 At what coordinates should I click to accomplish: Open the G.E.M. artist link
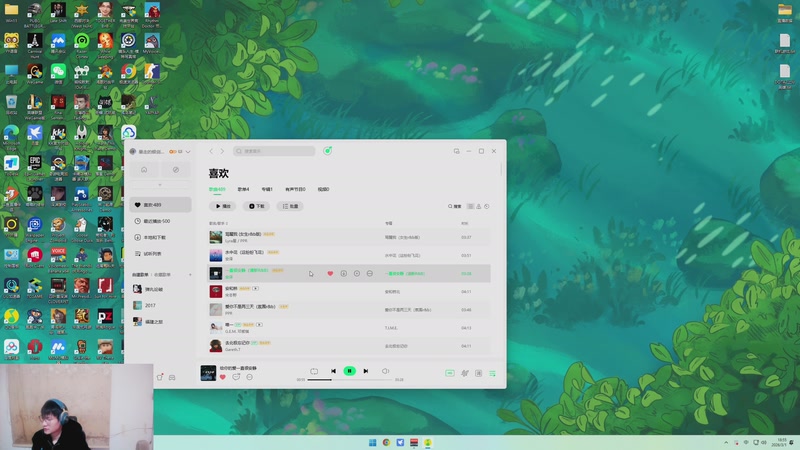(237, 332)
